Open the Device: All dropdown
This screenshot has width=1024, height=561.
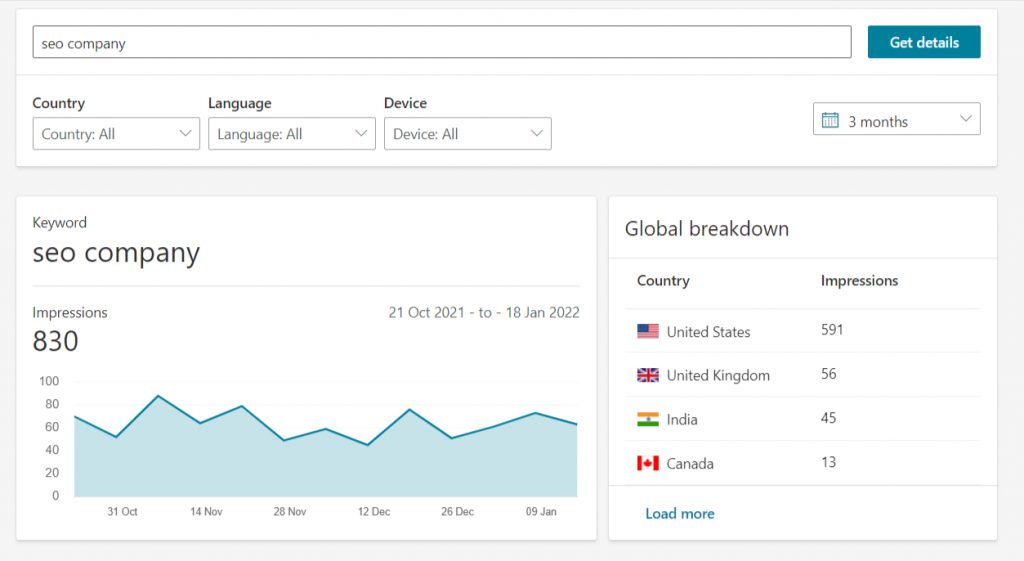(x=468, y=134)
